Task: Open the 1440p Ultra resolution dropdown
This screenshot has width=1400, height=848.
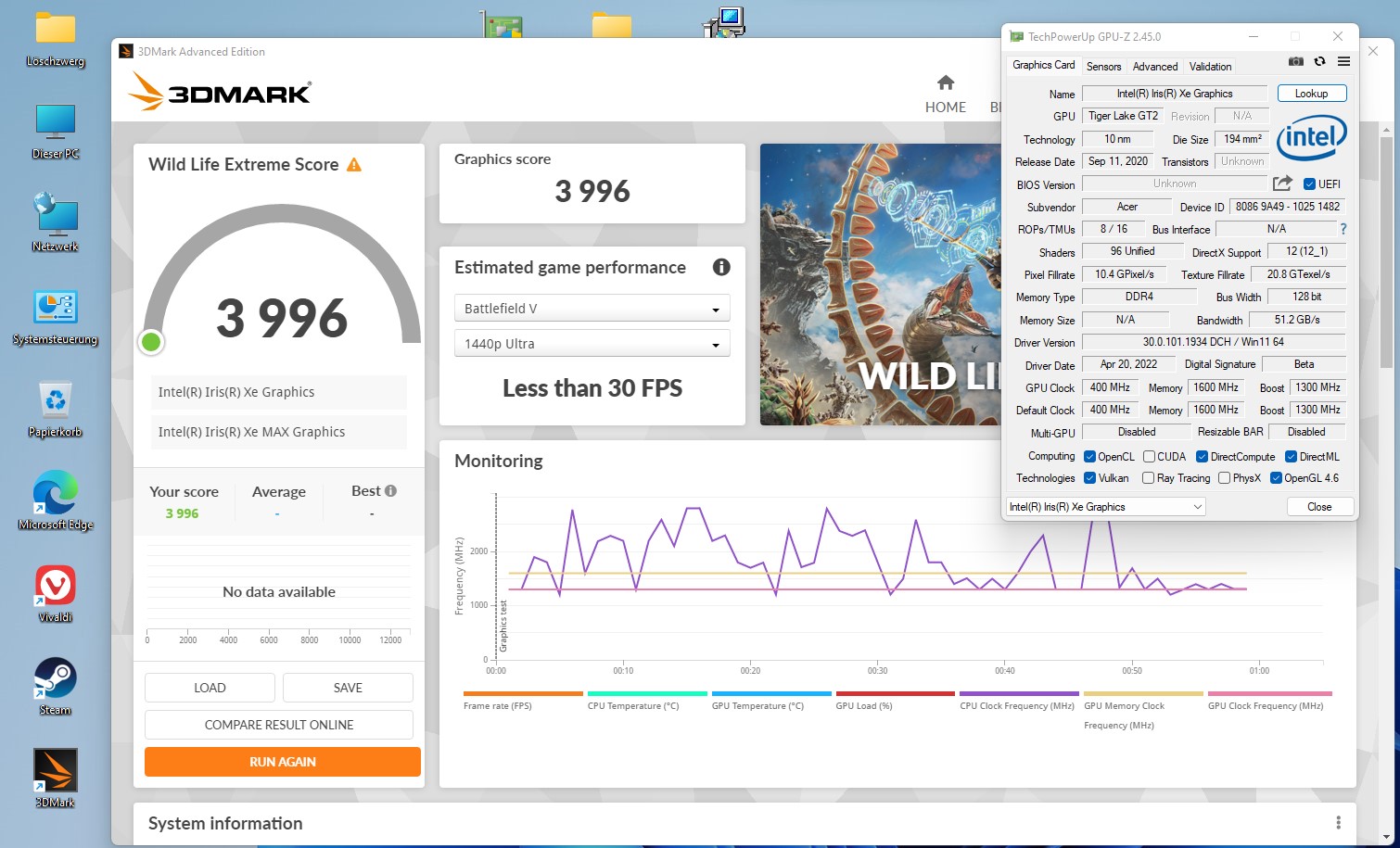Action: coord(592,344)
